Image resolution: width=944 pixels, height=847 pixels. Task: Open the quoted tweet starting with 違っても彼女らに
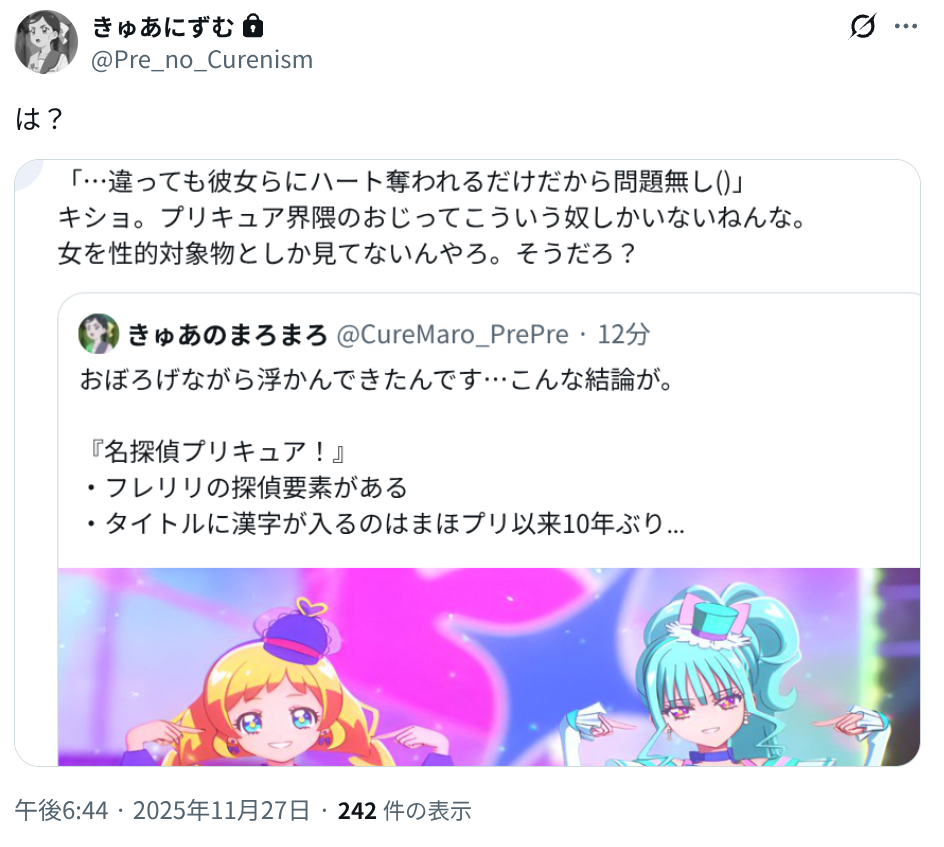(467, 462)
